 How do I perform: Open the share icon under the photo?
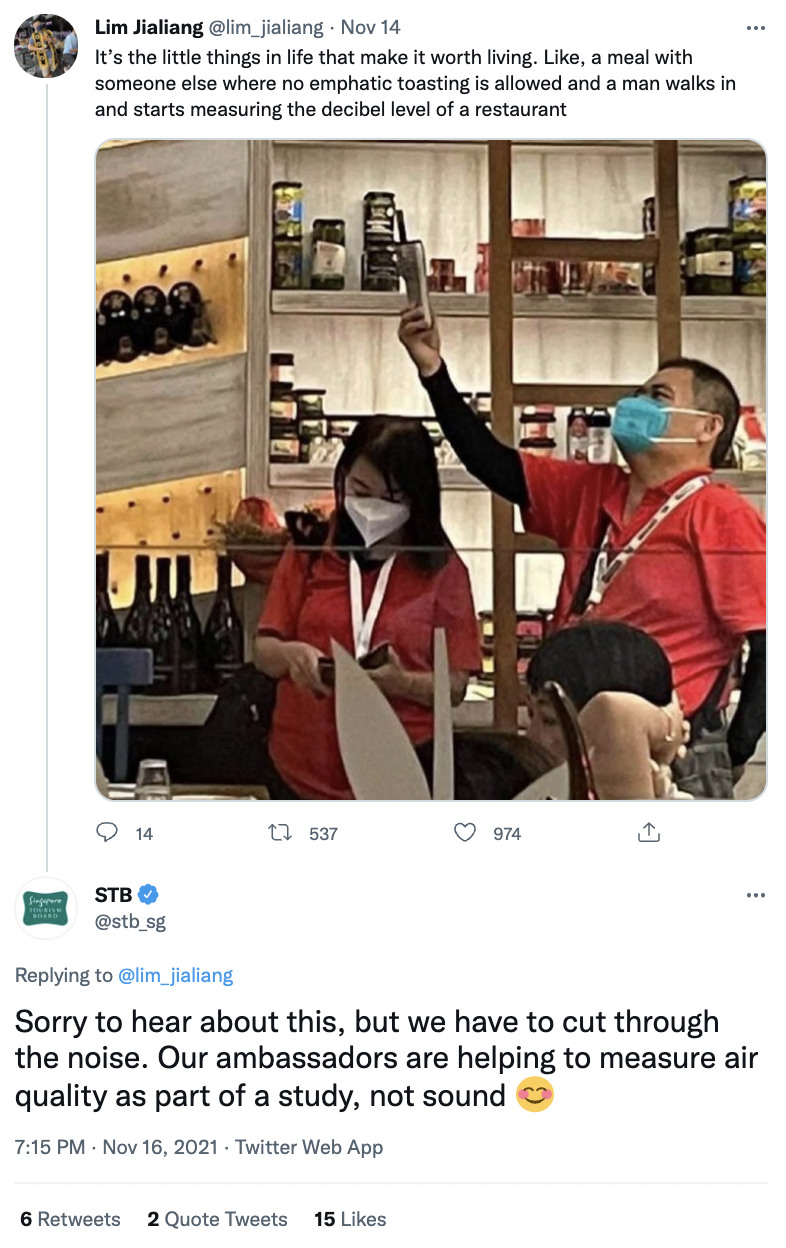(648, 832)
